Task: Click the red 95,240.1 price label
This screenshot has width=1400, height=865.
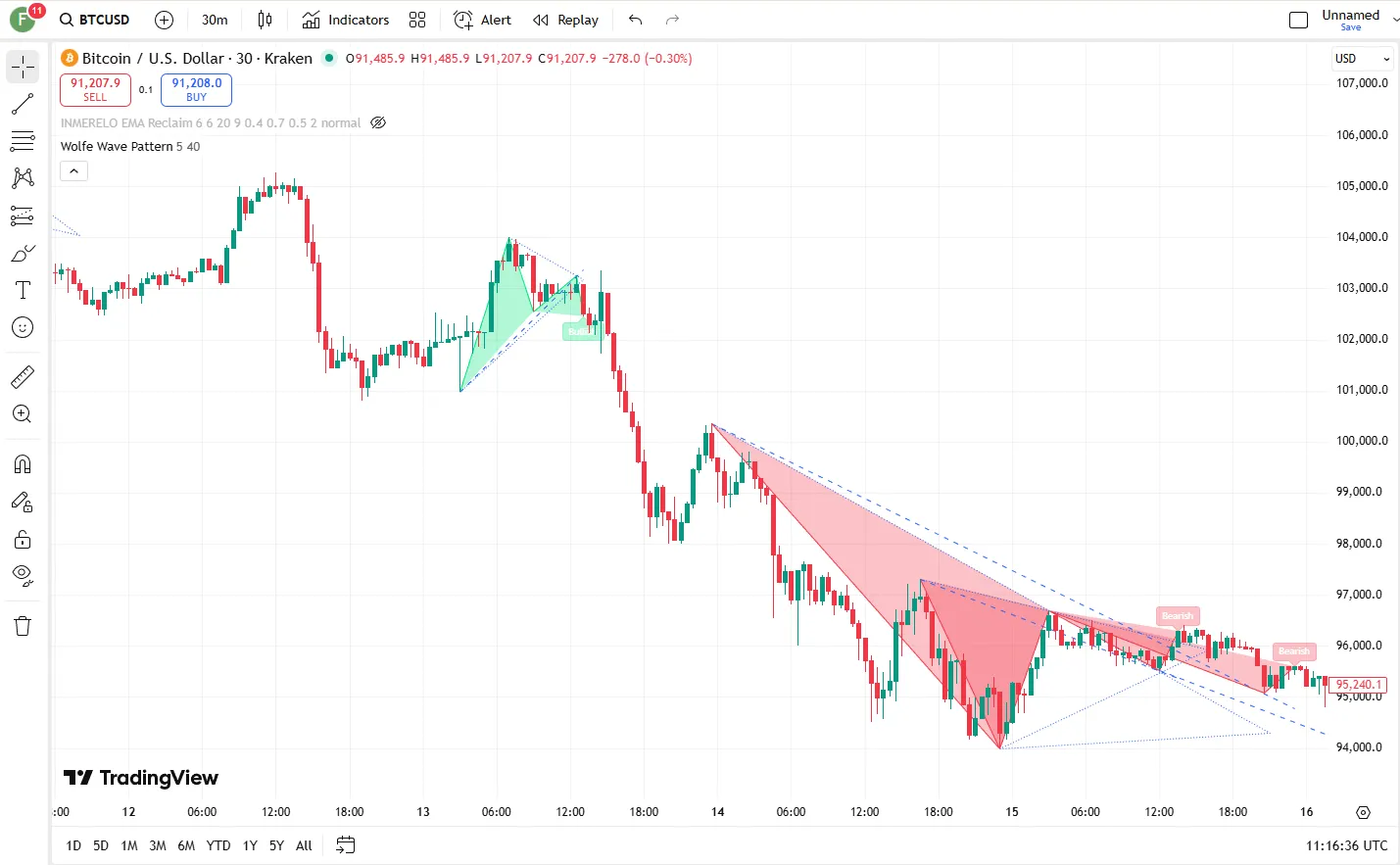Action: coord(1358,685)
